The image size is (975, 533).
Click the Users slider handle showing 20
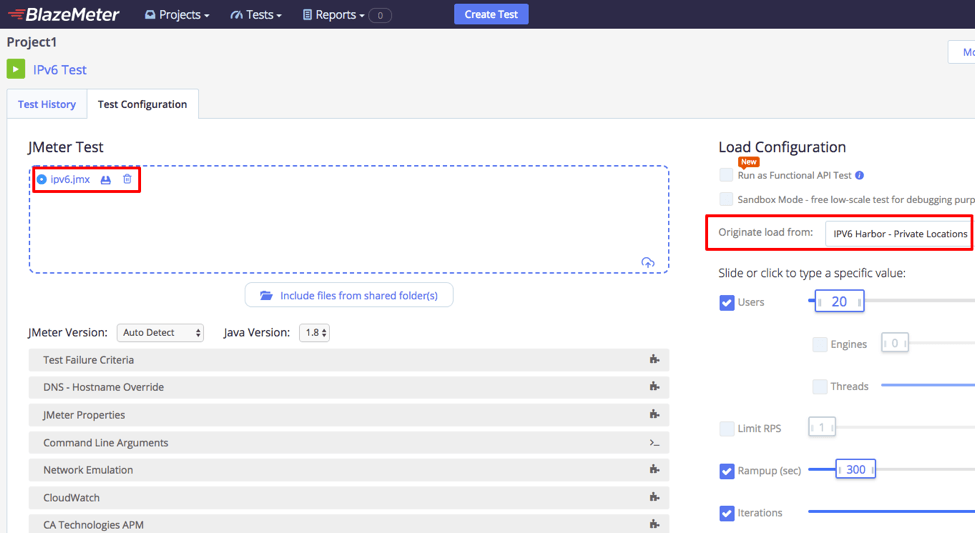pos(839,302)
